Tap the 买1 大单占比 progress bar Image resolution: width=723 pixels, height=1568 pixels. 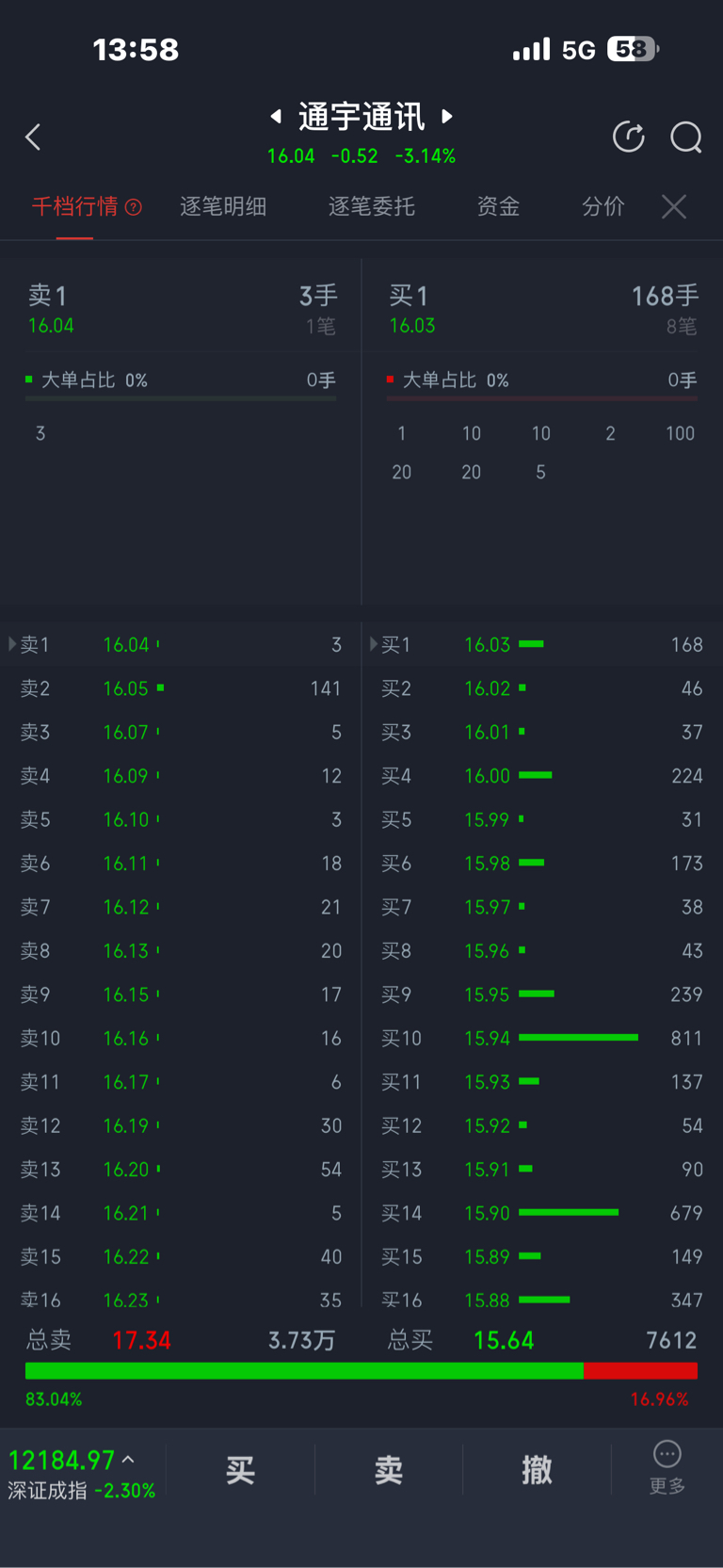[x=542, y=399]
